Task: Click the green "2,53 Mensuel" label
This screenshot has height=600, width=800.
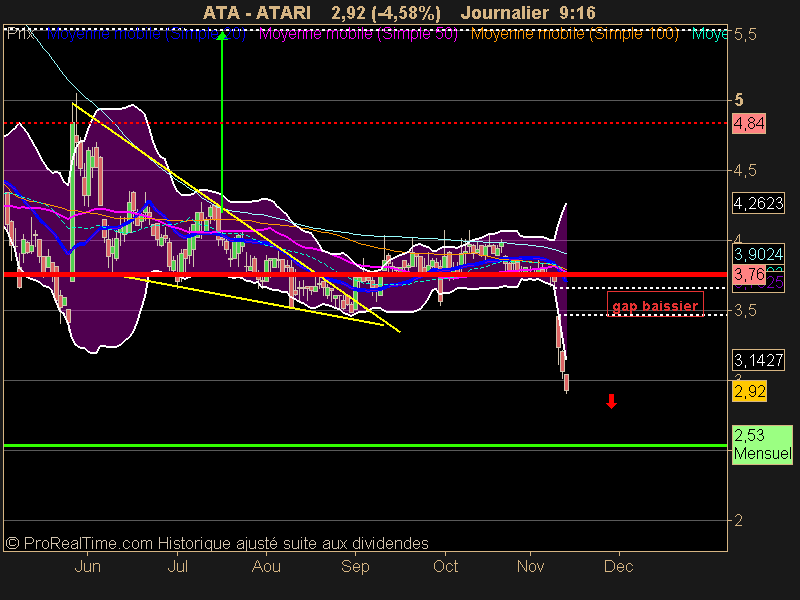Action: 762,444
